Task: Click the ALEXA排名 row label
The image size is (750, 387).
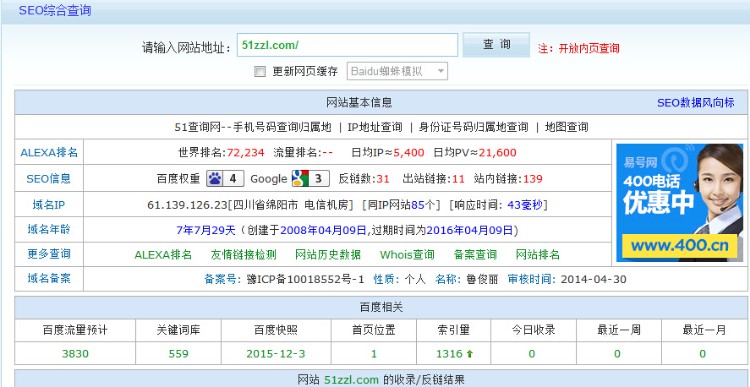Action: pos(49,153)
